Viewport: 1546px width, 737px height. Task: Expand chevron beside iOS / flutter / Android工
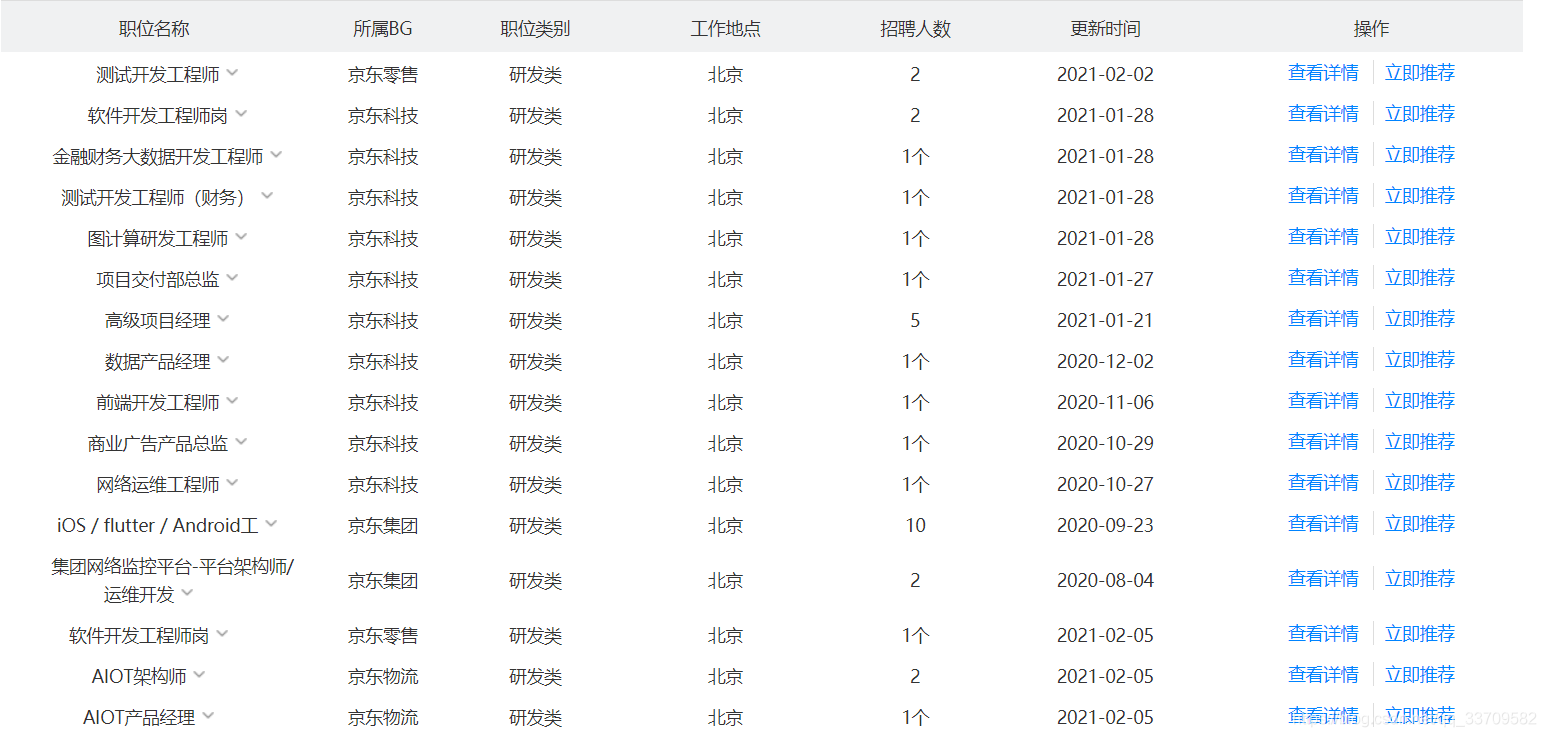pyautogui.click(x=271, y=523)
